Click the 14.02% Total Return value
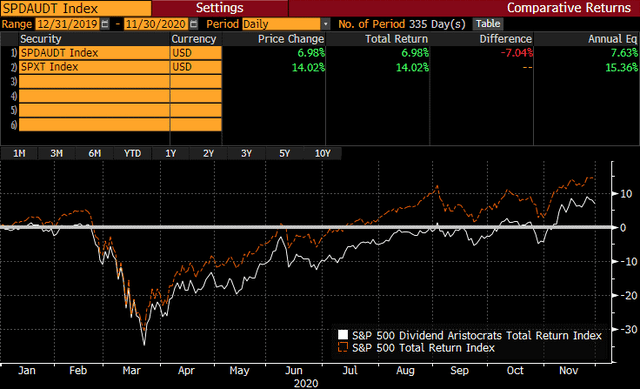Viewport: 640px width, 389px height. coord(412,67)
